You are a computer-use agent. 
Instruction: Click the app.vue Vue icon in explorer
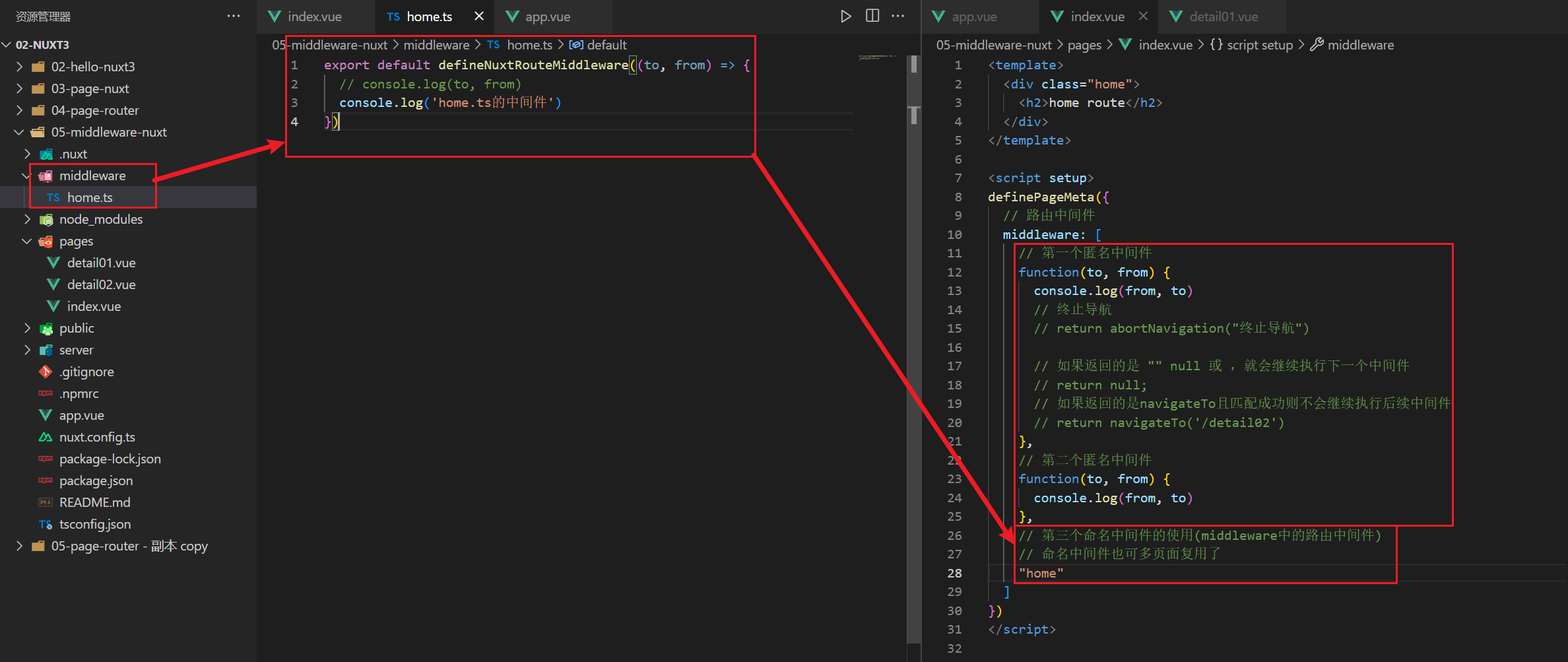pos(46,415)
